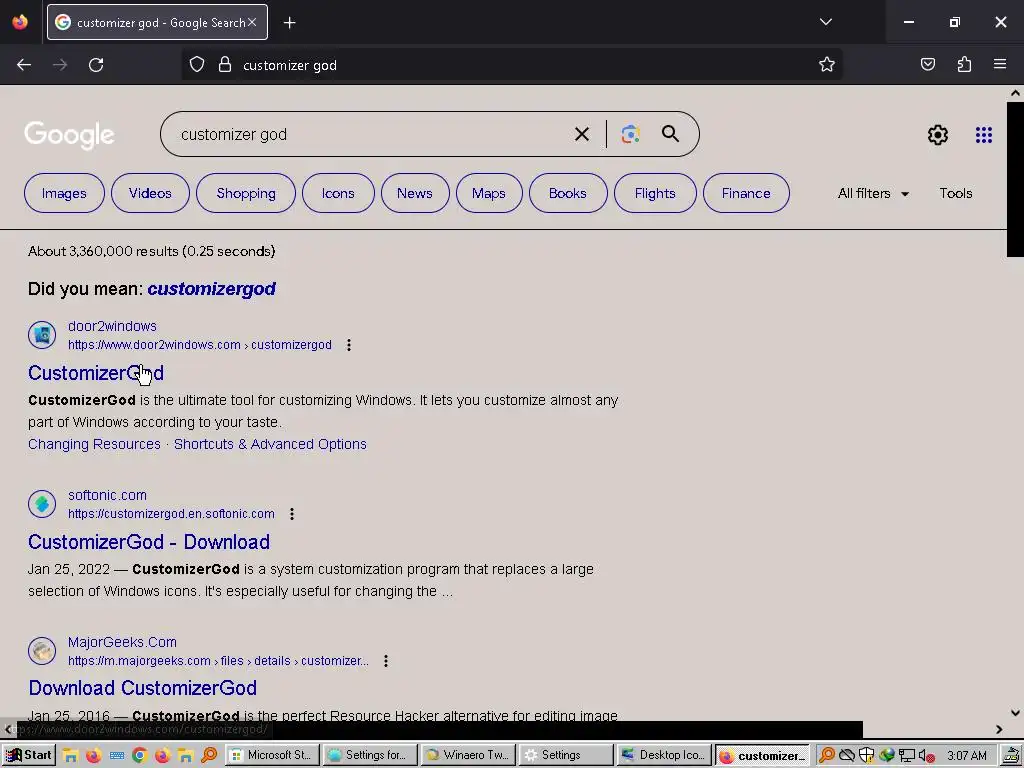Filter results by Icons

click(338, 193)
